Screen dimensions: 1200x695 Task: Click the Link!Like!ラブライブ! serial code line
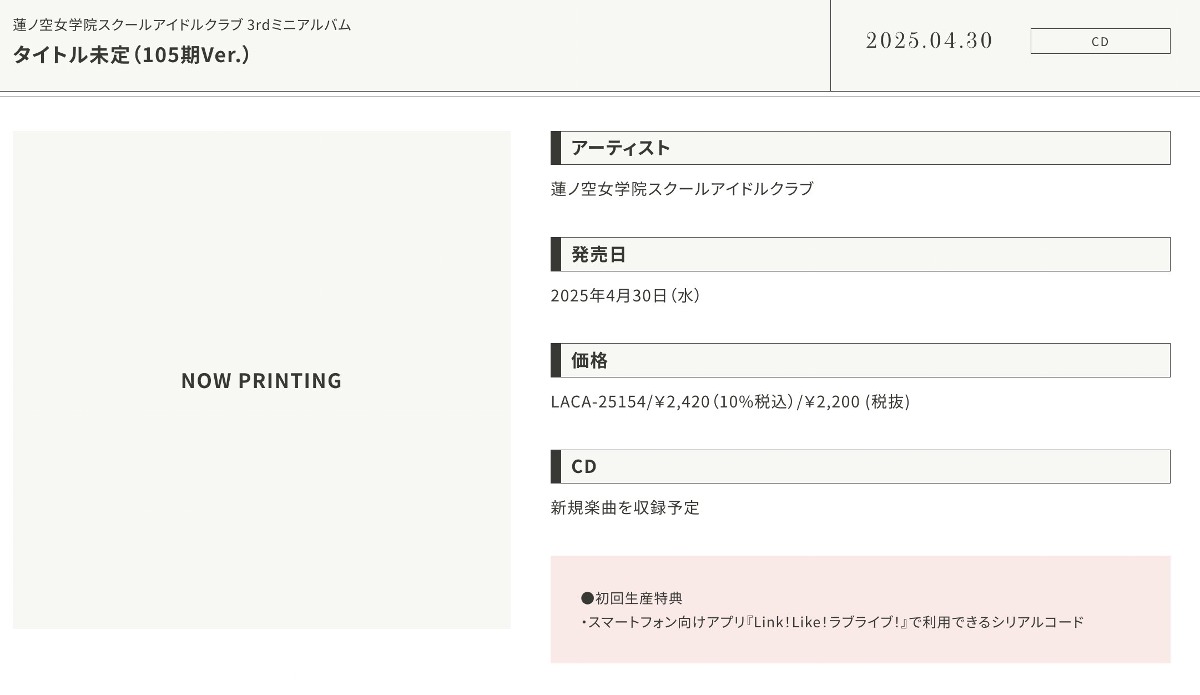832,622
